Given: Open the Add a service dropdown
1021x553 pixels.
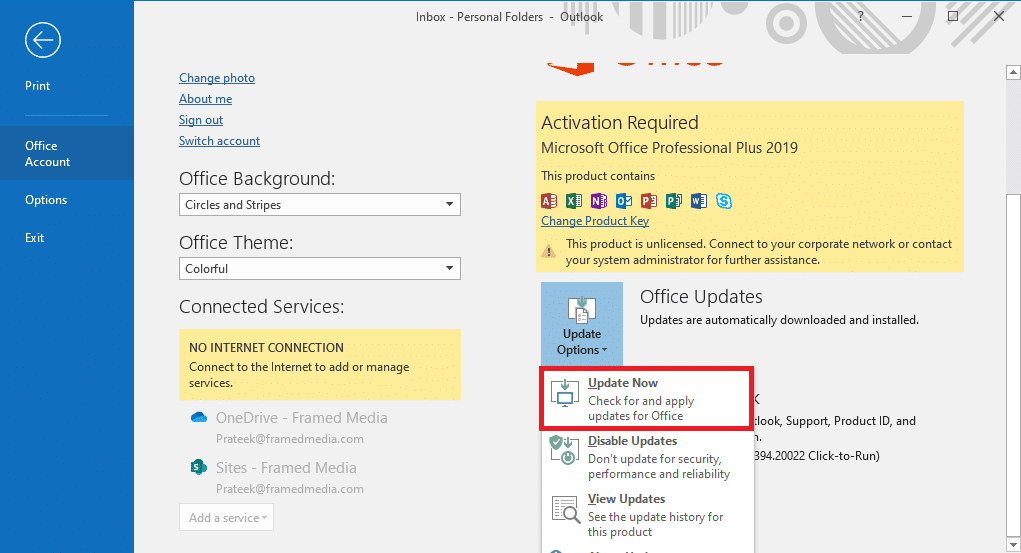Looking at the screenshot, I should pyautogui.click(x=227, y=517).
